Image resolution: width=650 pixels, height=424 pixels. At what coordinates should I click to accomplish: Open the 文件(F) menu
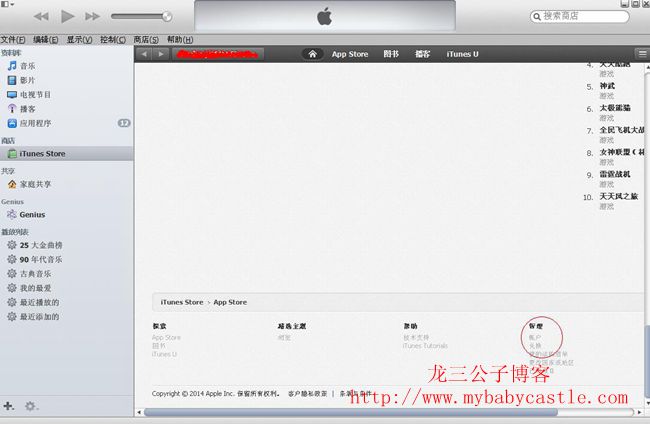[x=13, y=40]
